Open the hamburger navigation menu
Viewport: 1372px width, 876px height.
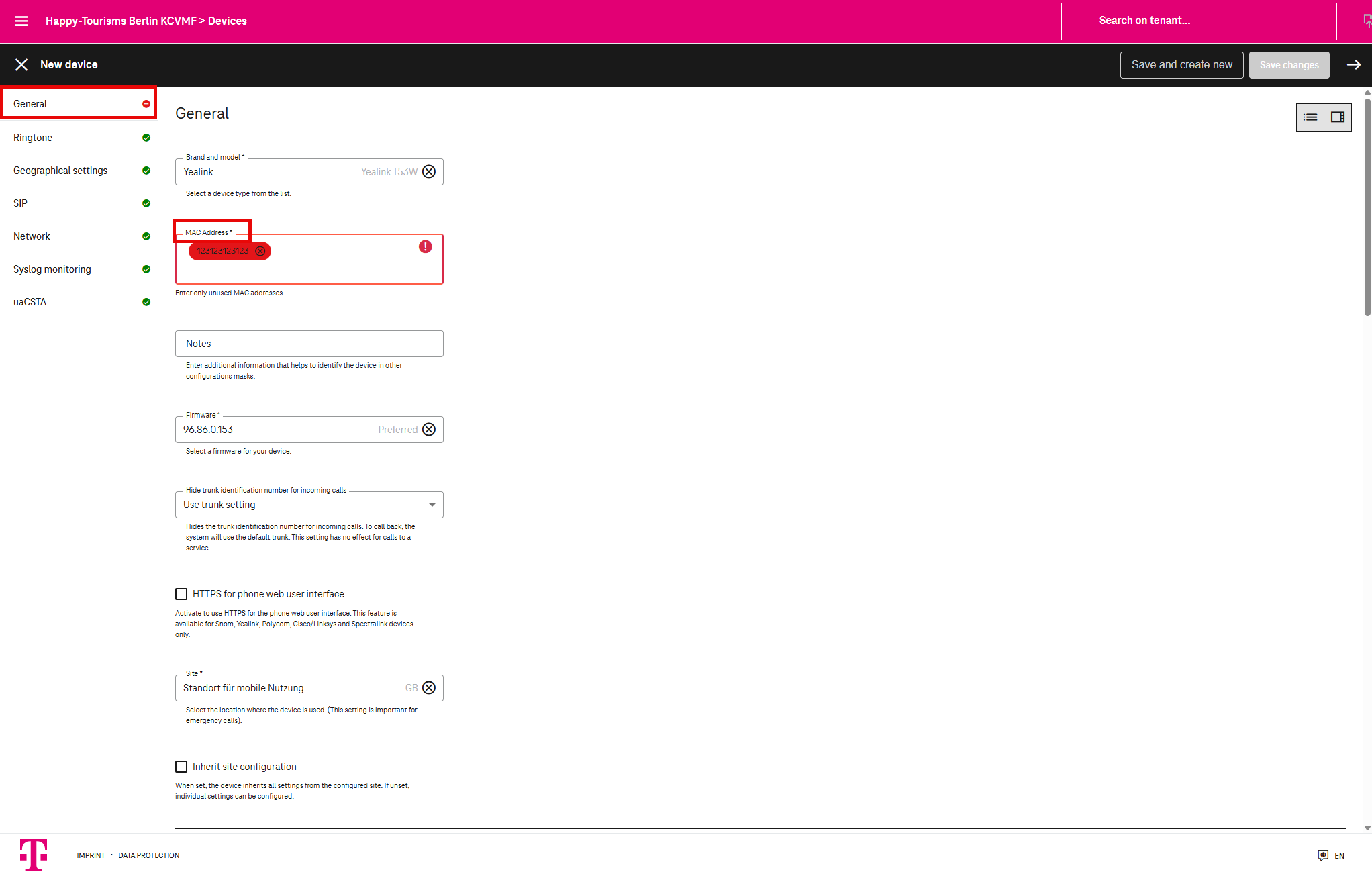coord(21,21)
